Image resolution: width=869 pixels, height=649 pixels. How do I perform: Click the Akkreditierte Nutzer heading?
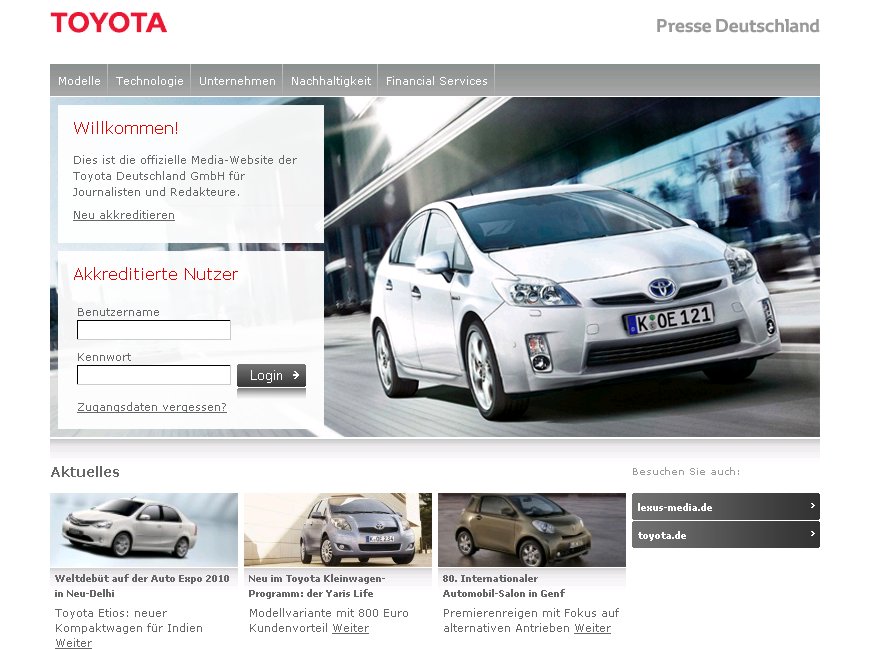(156, 274)
